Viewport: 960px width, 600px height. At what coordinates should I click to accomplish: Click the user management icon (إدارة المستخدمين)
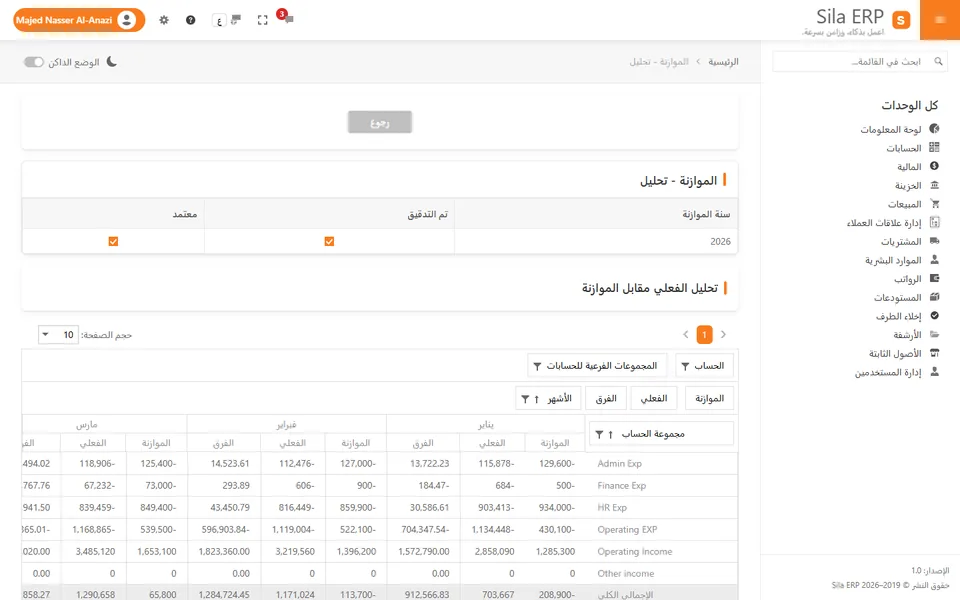click(x=934, y=372)
